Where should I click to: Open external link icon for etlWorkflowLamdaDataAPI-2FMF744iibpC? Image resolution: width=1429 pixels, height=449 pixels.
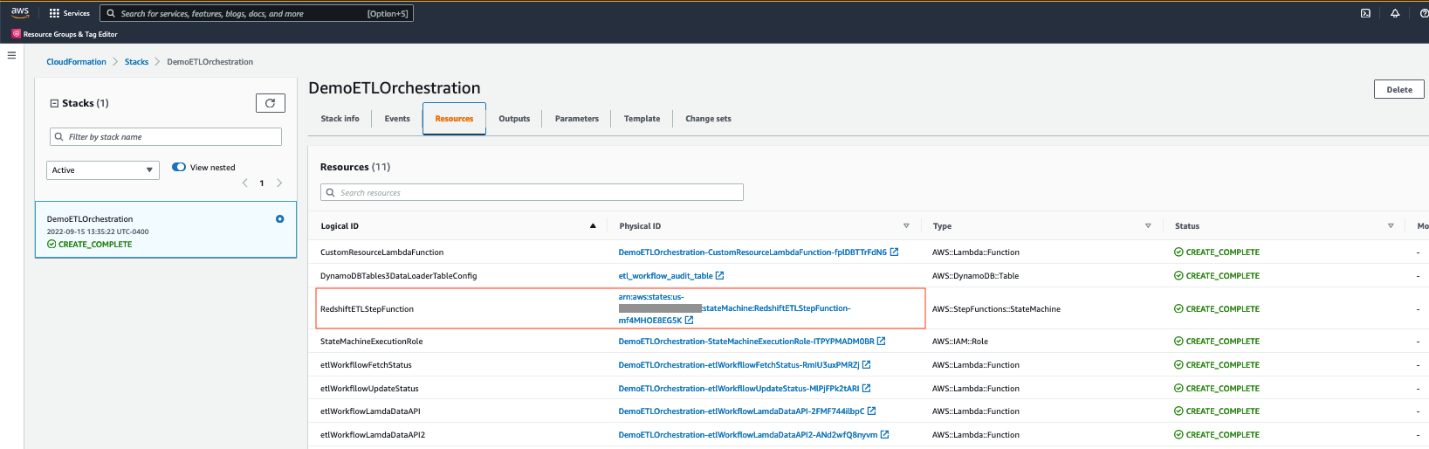(873, 411)
